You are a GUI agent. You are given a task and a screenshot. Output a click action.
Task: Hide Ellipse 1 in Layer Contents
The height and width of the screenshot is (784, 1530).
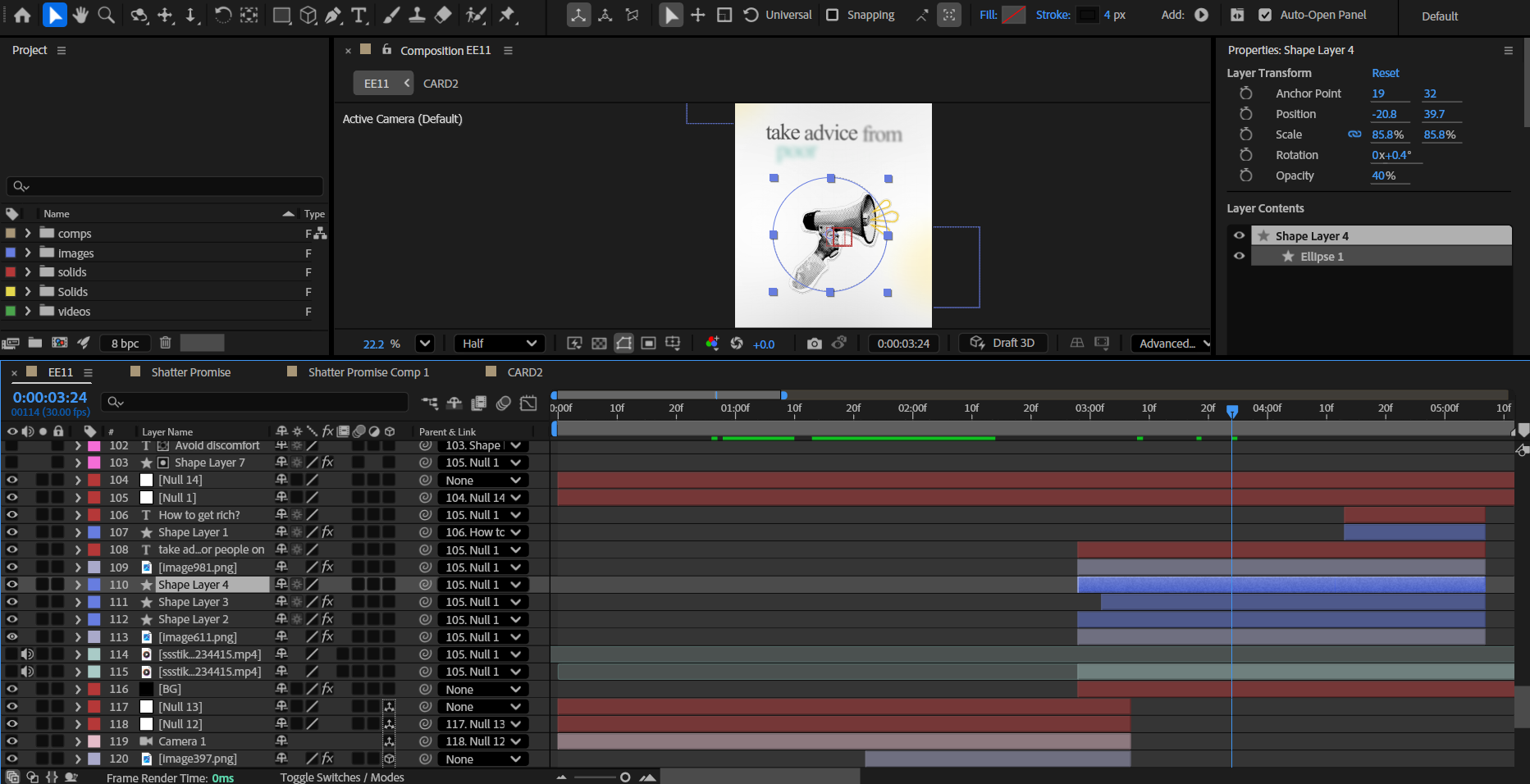(x=1239, y=257)
